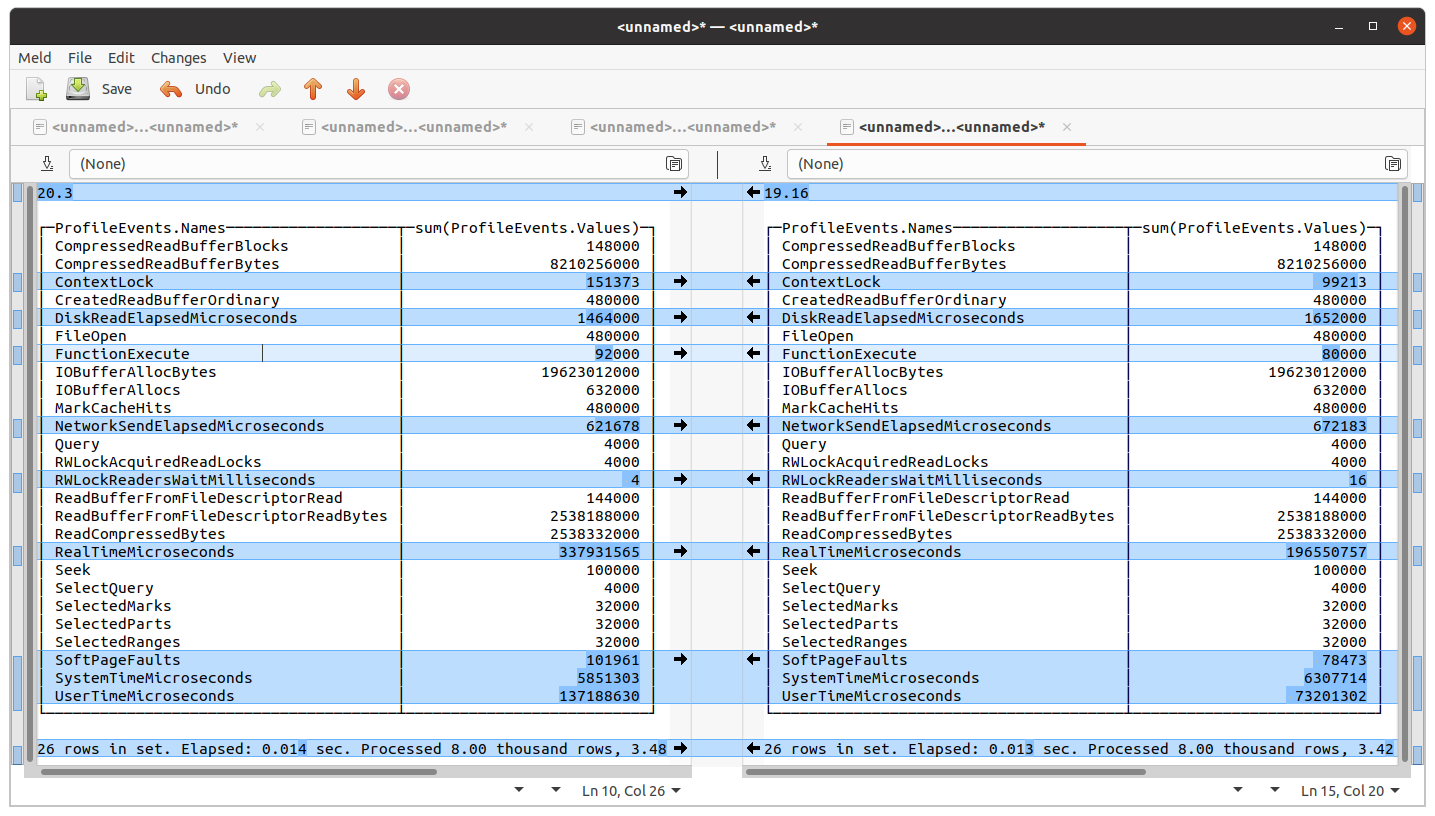Pull SoftPageFaults block change left
Viewport: 1435px width, 816px height.
point(754,660)
